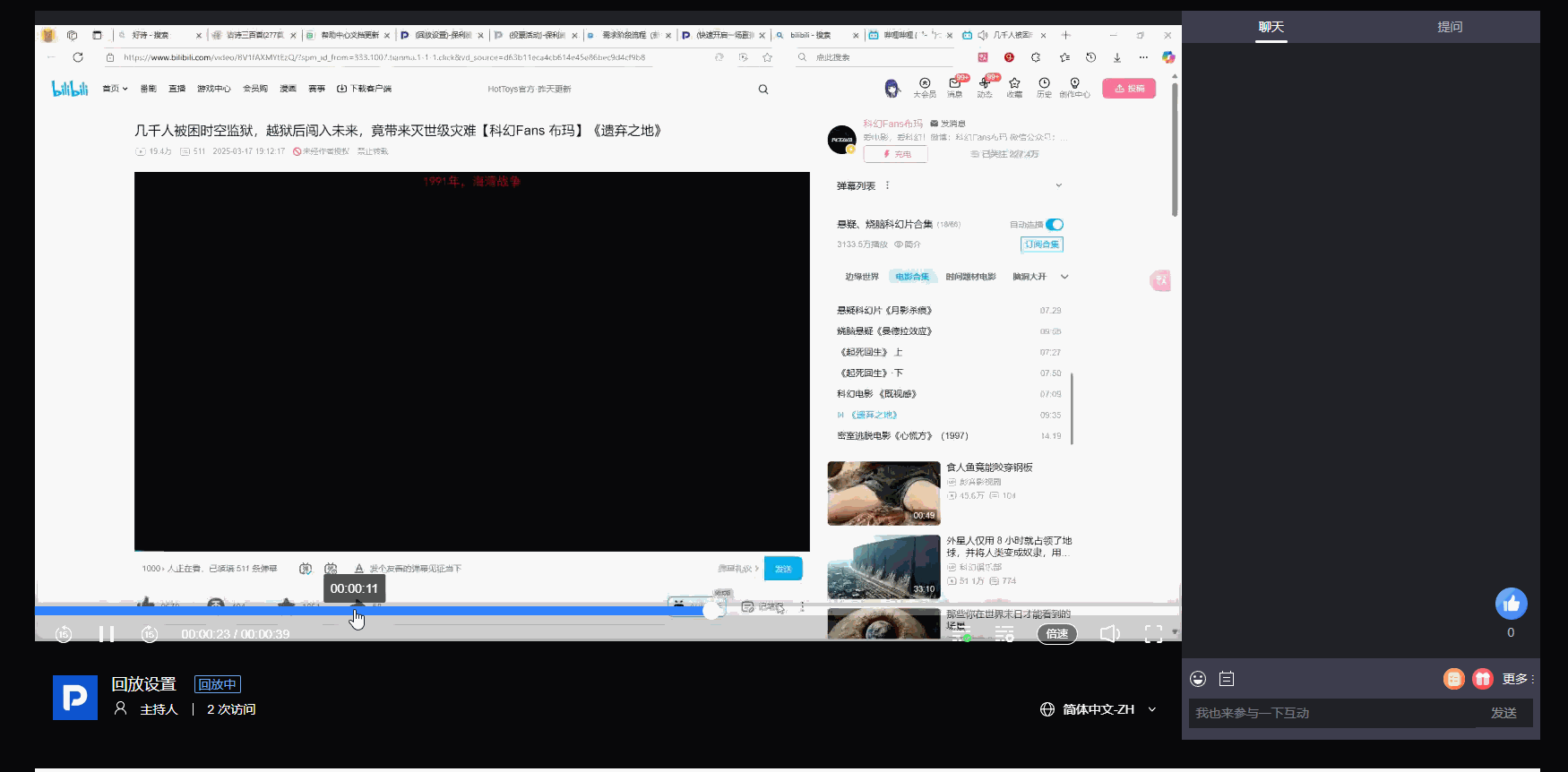The height and width of the screenshot is (772, 1568).
Task: Open the 食人鱼竟能咬穿钢板 video thumbnail
Action: point(883,493)
